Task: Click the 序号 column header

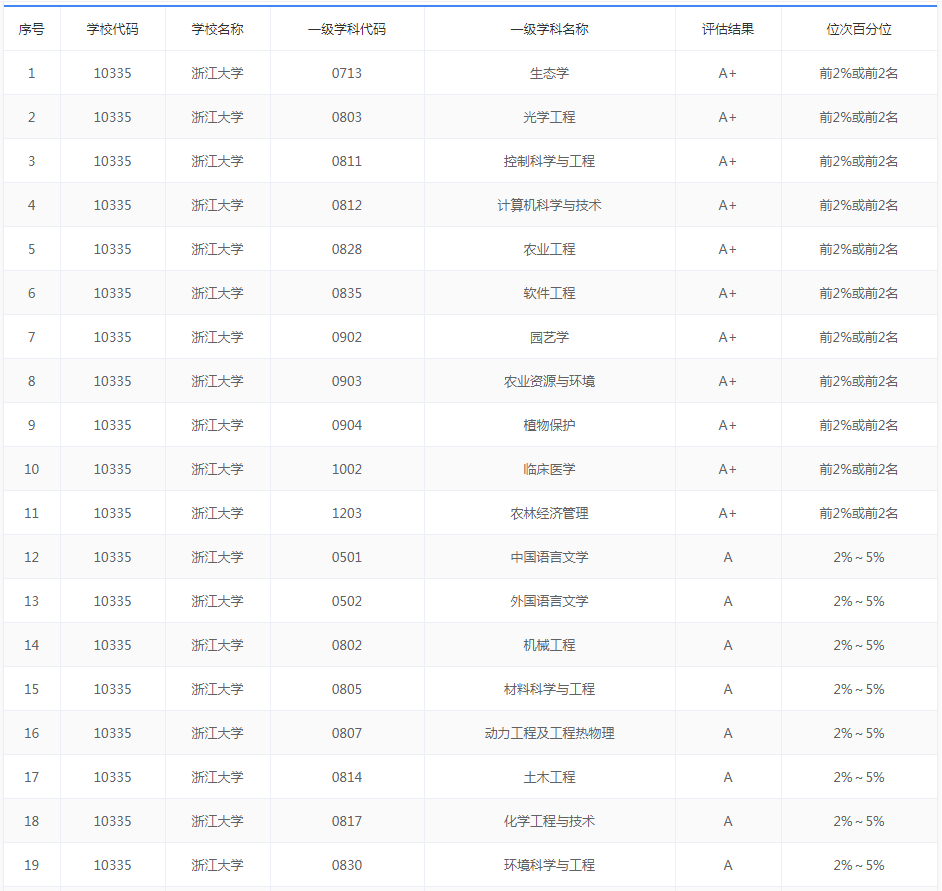Action: point(31,29)
